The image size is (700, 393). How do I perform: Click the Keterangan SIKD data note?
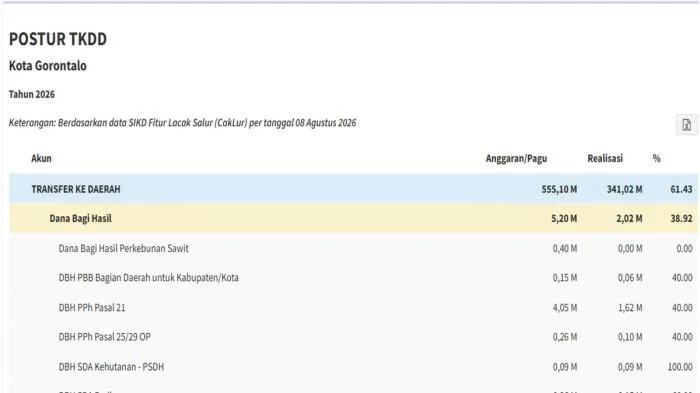tap(183, 123)
